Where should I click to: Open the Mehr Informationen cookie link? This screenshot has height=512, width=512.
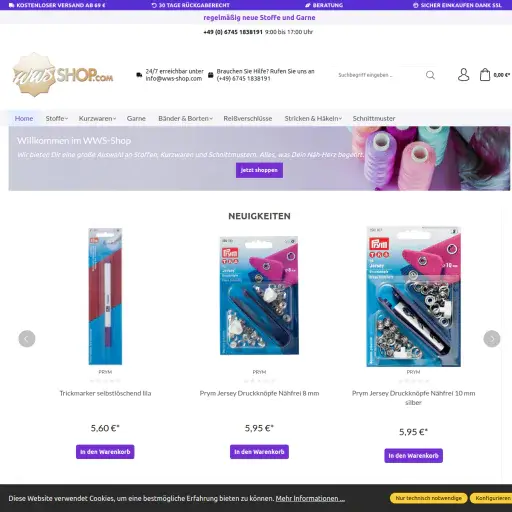pos(310,498)
